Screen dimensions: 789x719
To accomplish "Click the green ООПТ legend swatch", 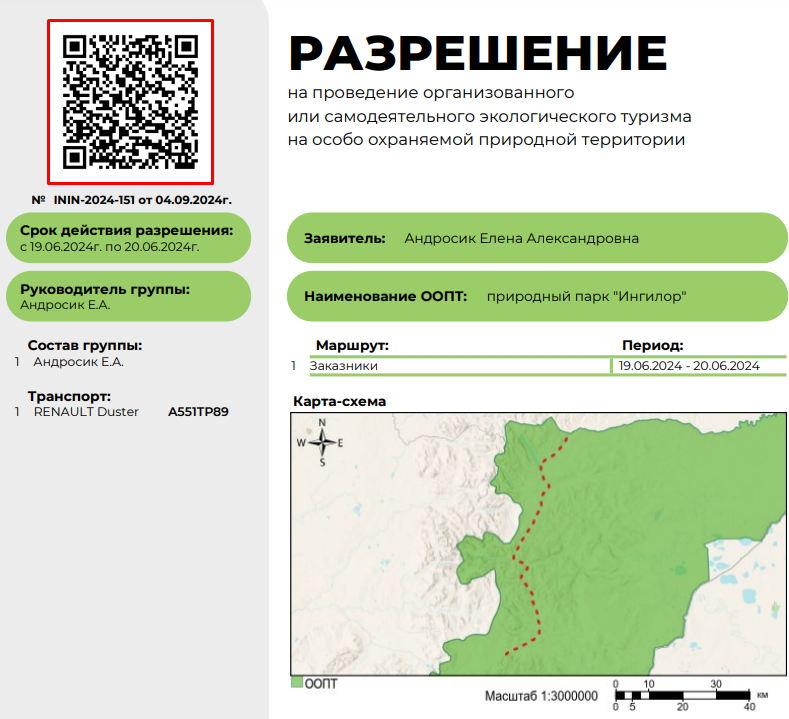I will pyautogui.click(x=296, y=684).
